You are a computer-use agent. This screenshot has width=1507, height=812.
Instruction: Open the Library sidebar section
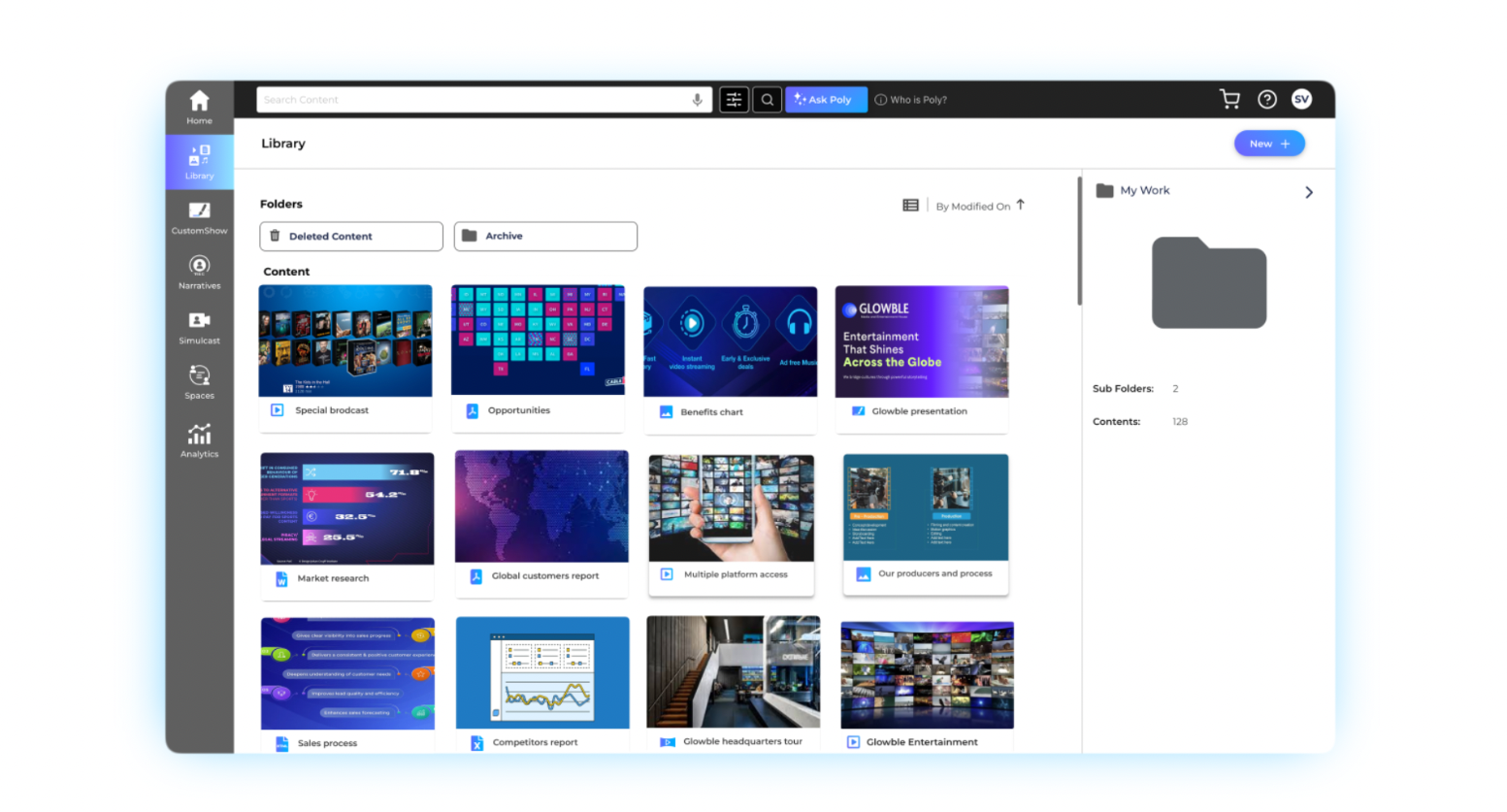[x=199, y=161]
